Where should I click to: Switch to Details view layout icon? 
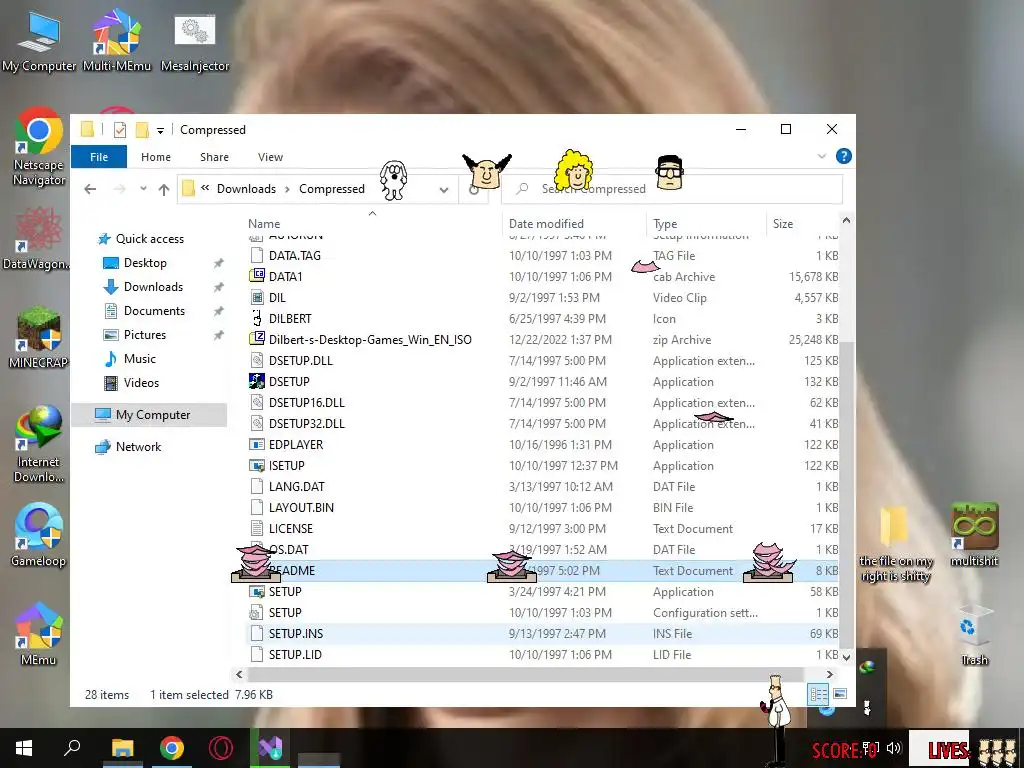point(818,694)
